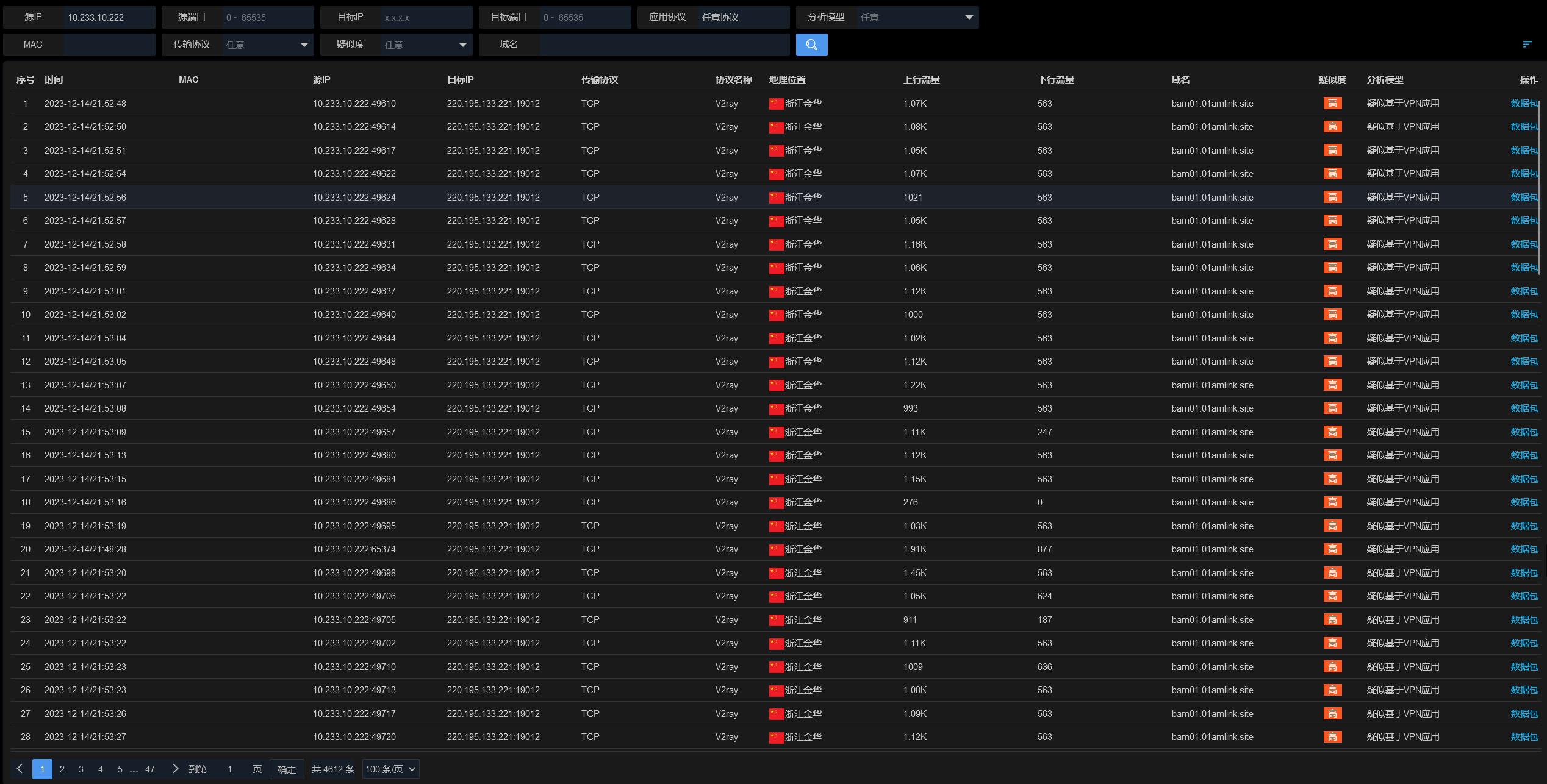Open the suspicion level (疑似度) dropdown

[x=425, y=45]
